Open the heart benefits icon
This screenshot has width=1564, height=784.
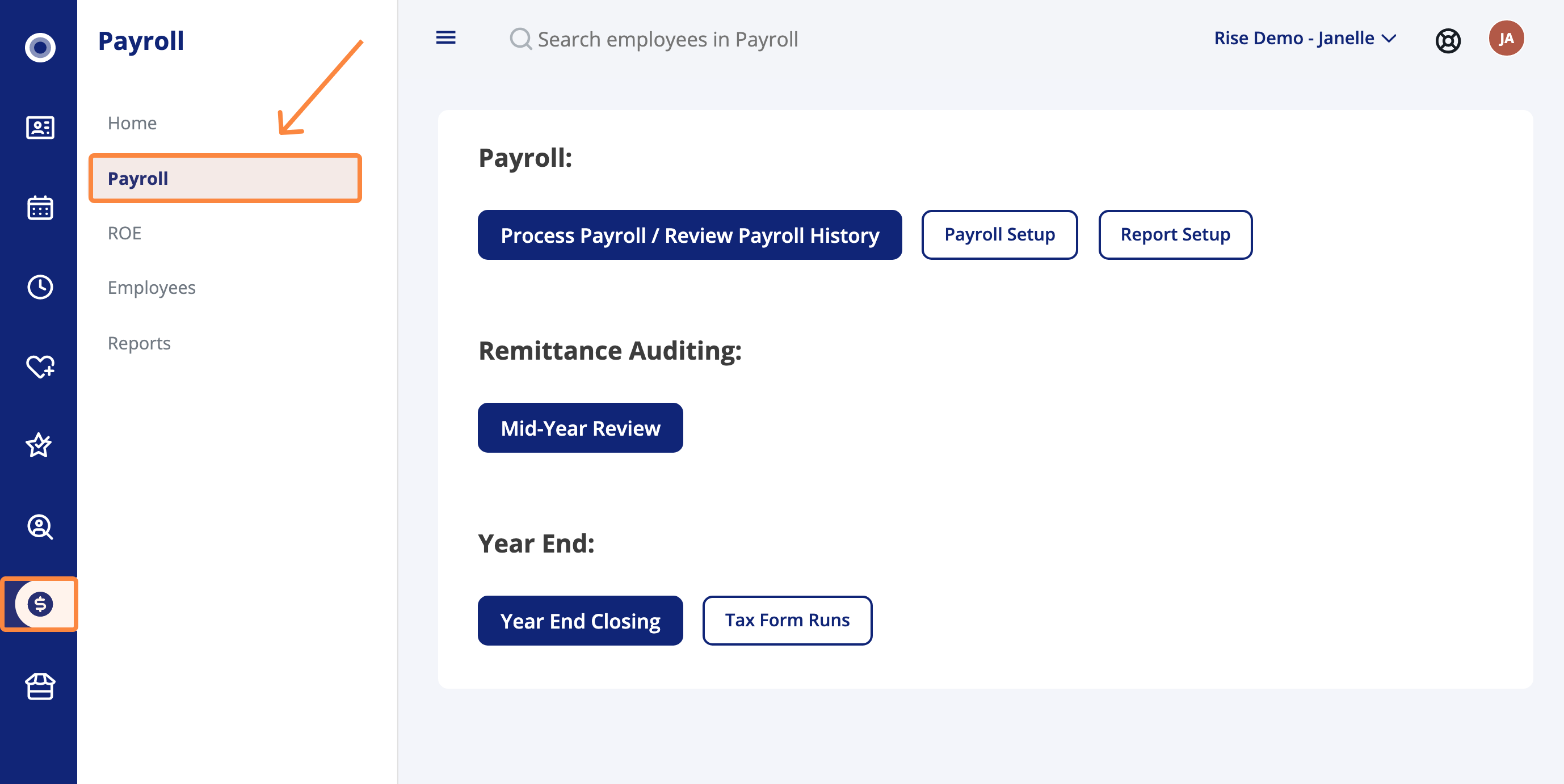point(40,366)
